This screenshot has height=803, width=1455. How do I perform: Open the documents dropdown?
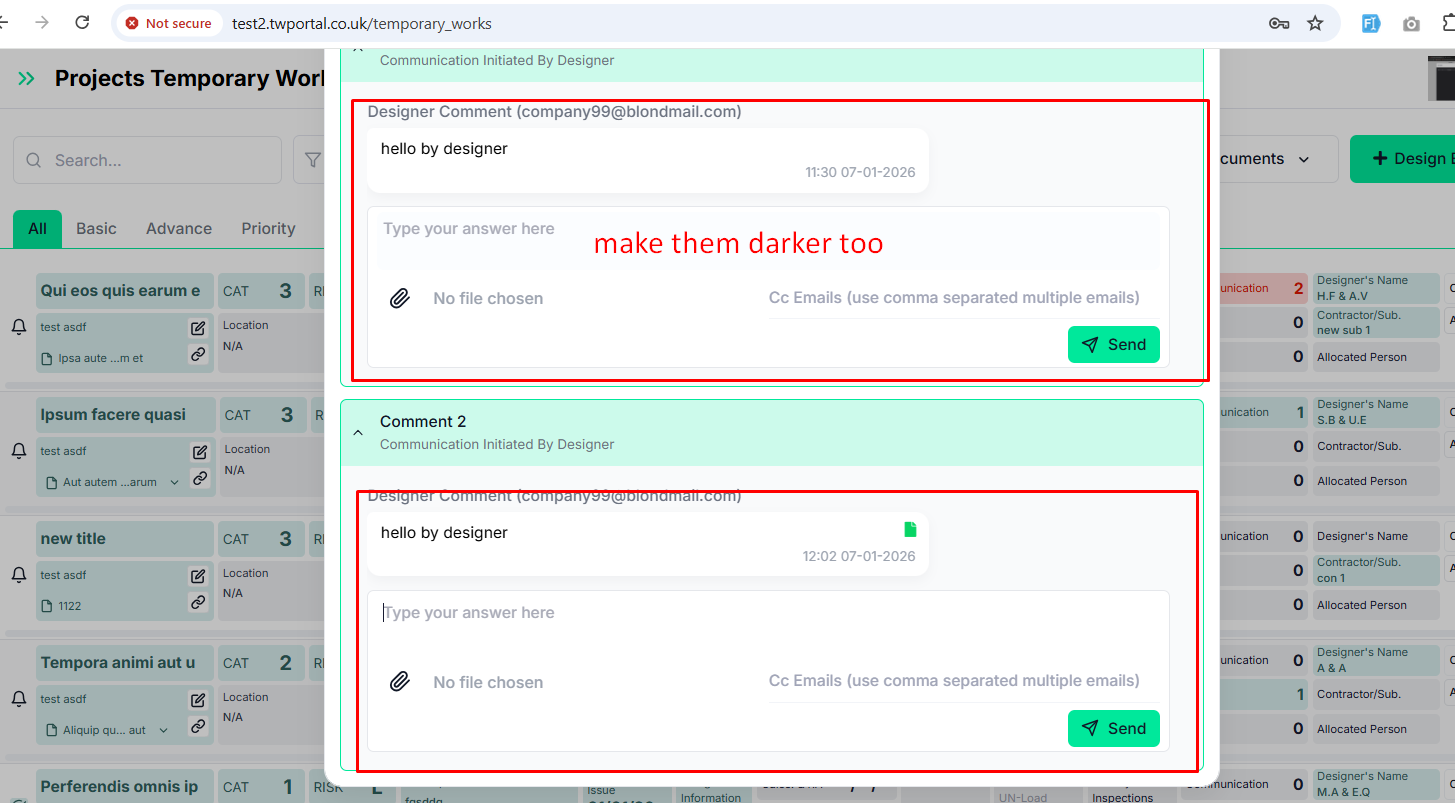tap(1270, 160)
